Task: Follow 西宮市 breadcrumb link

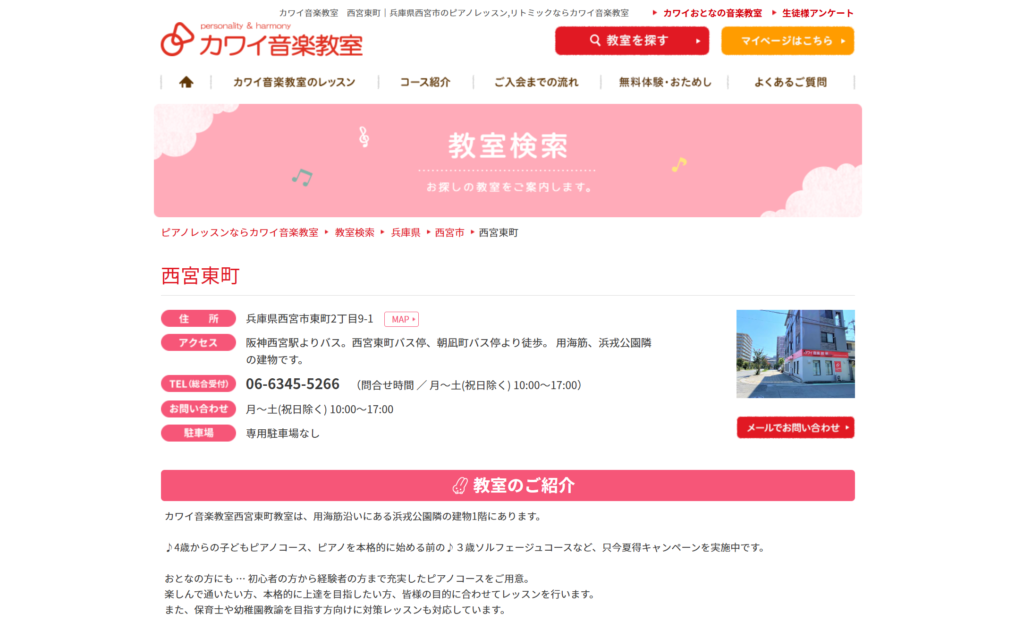Action: point(449,232)
